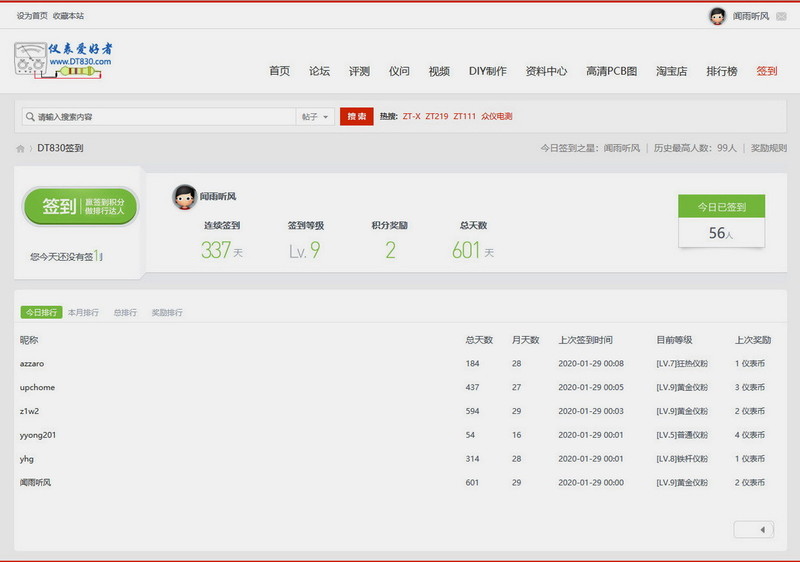Click the previous page arrow button
Image resolution: width=800 pixels, height=562 pixels.
pos(754,529)
